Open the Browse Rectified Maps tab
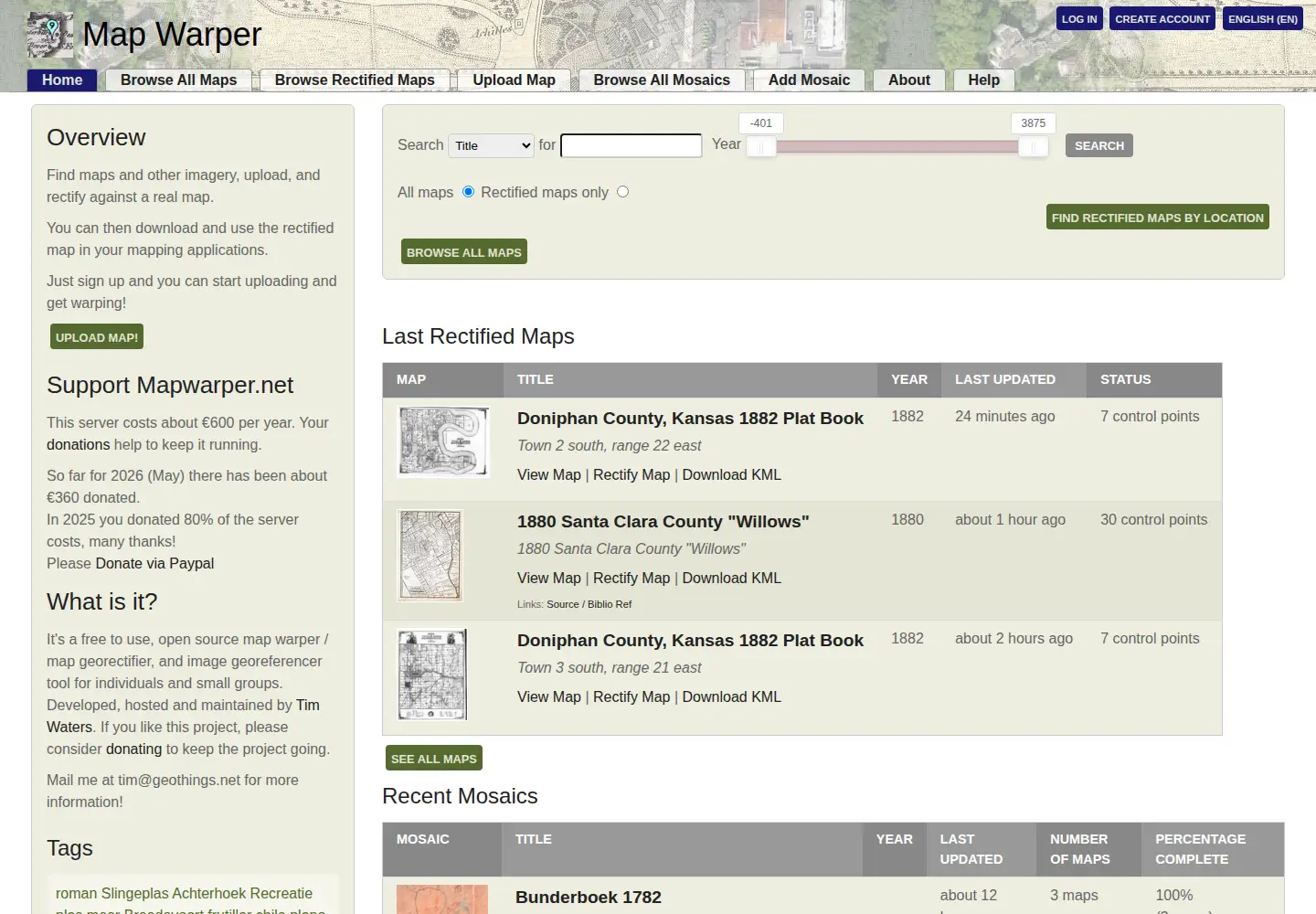1316x914 pixels. tap(355, 80)
